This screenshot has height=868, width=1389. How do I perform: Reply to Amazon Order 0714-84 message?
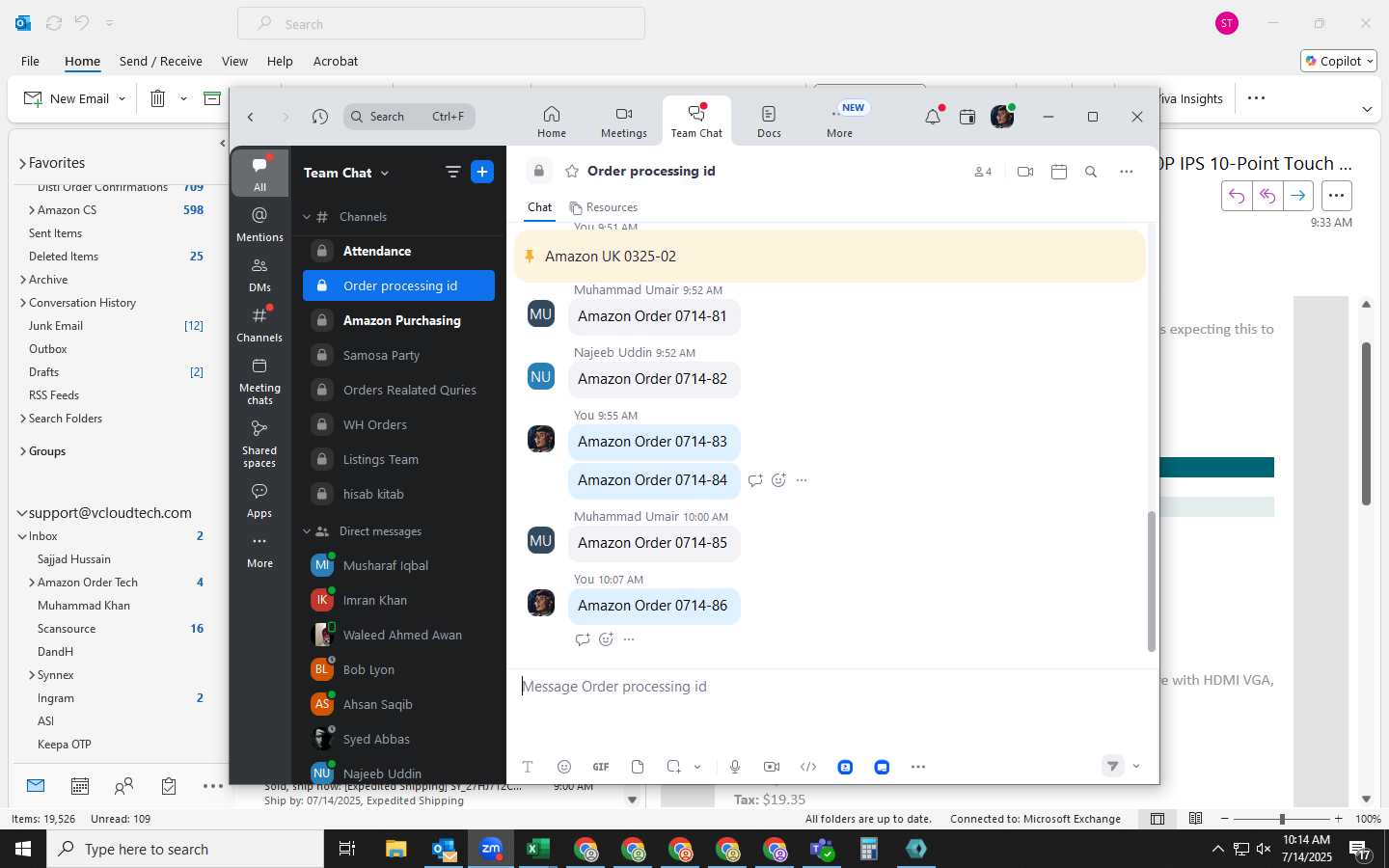pos(755,479)
